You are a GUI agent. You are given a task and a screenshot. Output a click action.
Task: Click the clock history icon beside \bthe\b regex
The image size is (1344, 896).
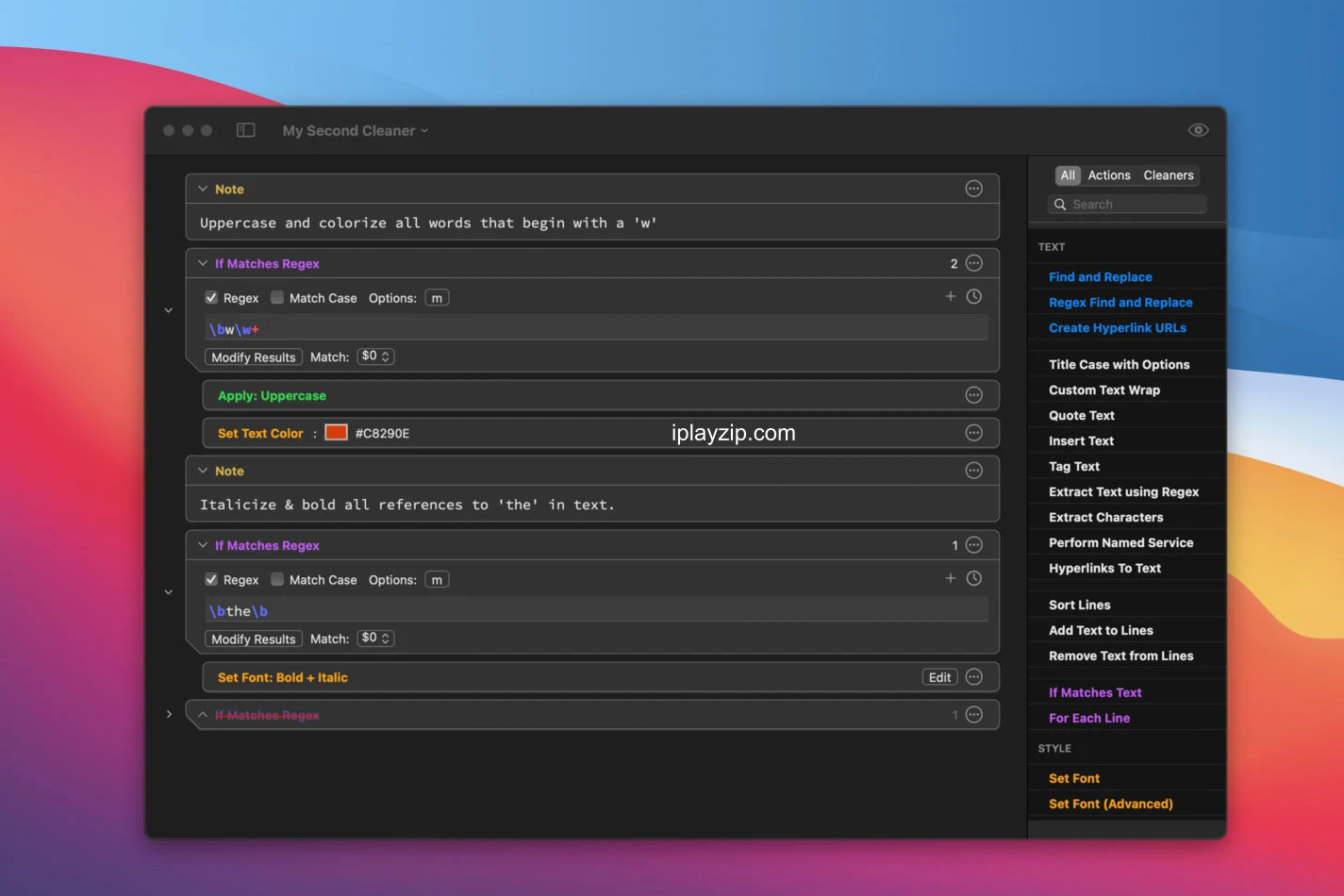[x=974, y=579]
